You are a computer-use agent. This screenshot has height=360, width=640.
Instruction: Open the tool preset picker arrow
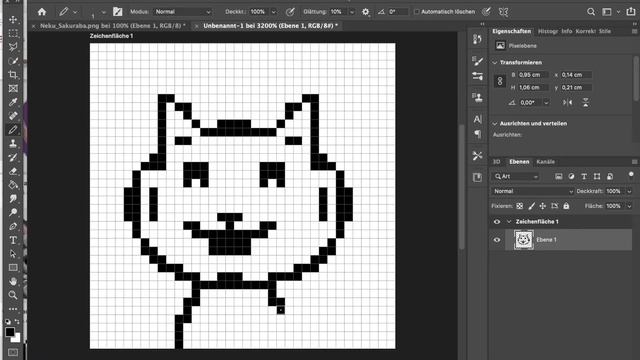(x=75, y=12)
